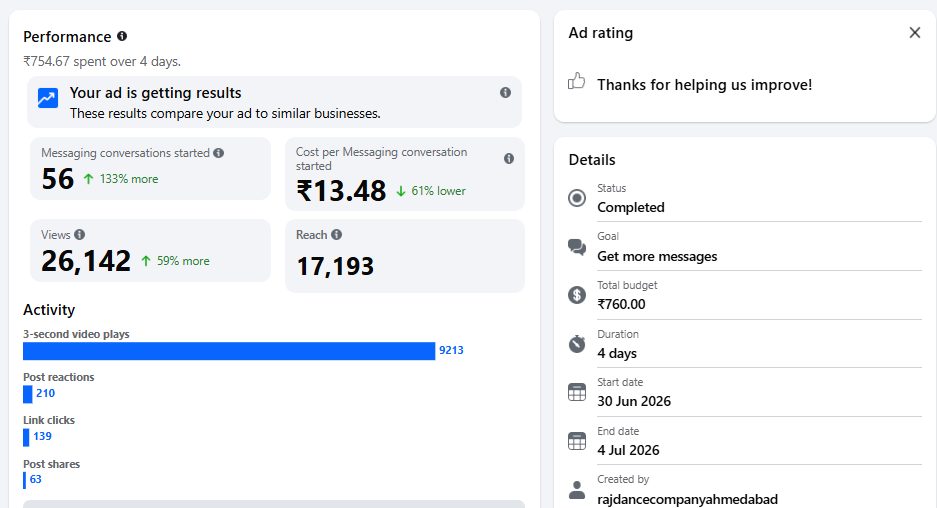Image resolution: width=937 pixels, height=508 pixels.
Task: Click the 139 link clicks count
Action: pyautogui.click(x=42, y=436)
